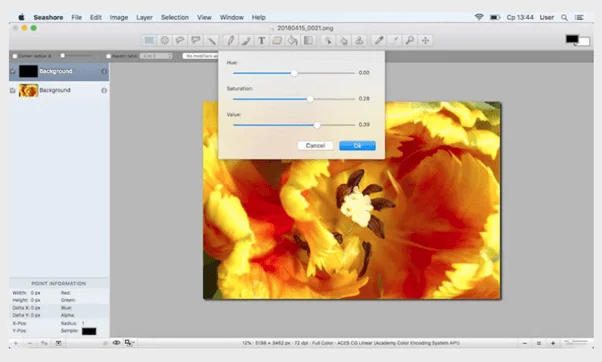Viewport: 602px width, 362px height.
Task: Select the Paintbrush tool
Action: [246, 40]
